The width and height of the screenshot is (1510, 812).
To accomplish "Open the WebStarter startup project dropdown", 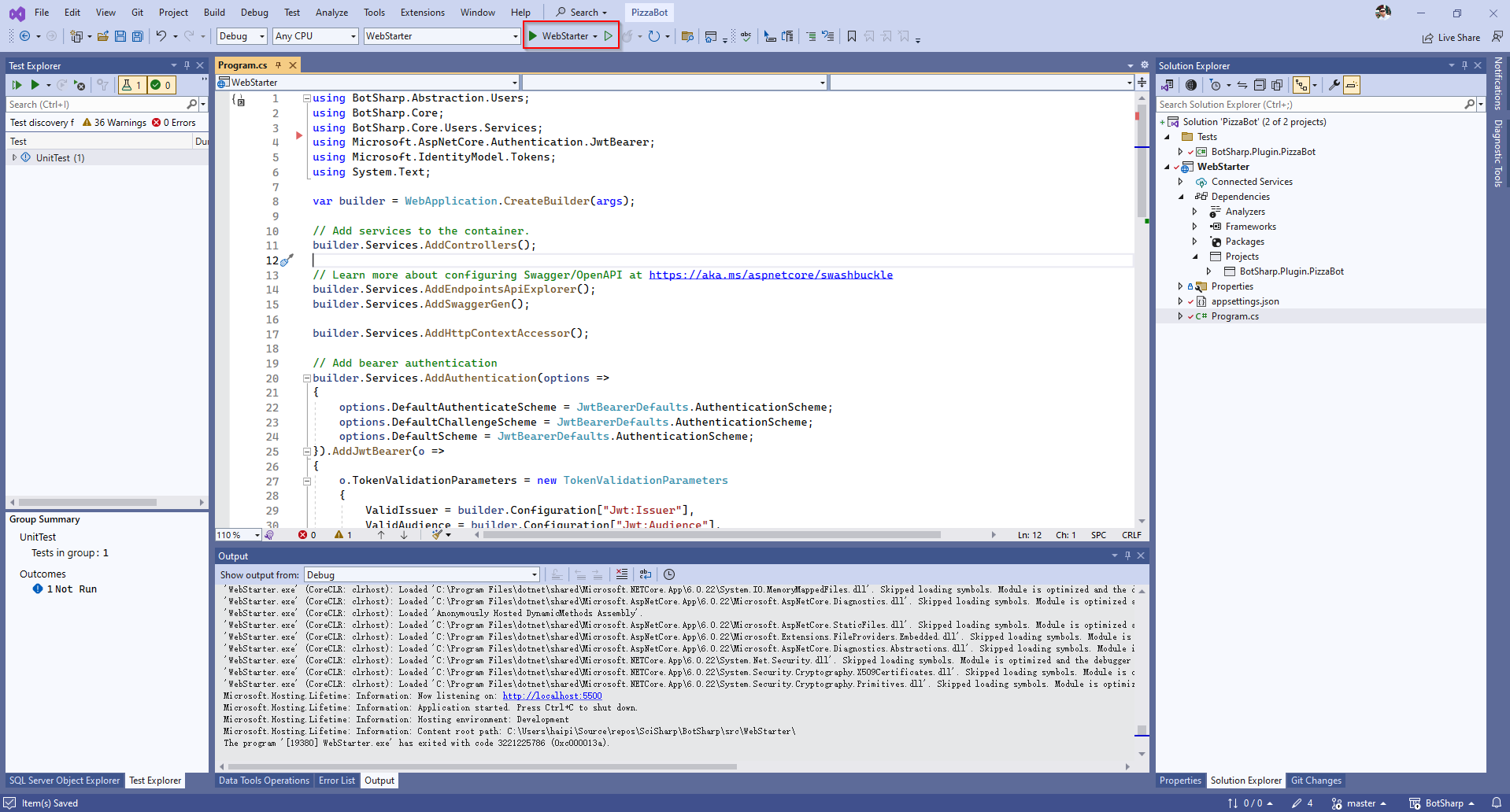I will click(442, 36).
